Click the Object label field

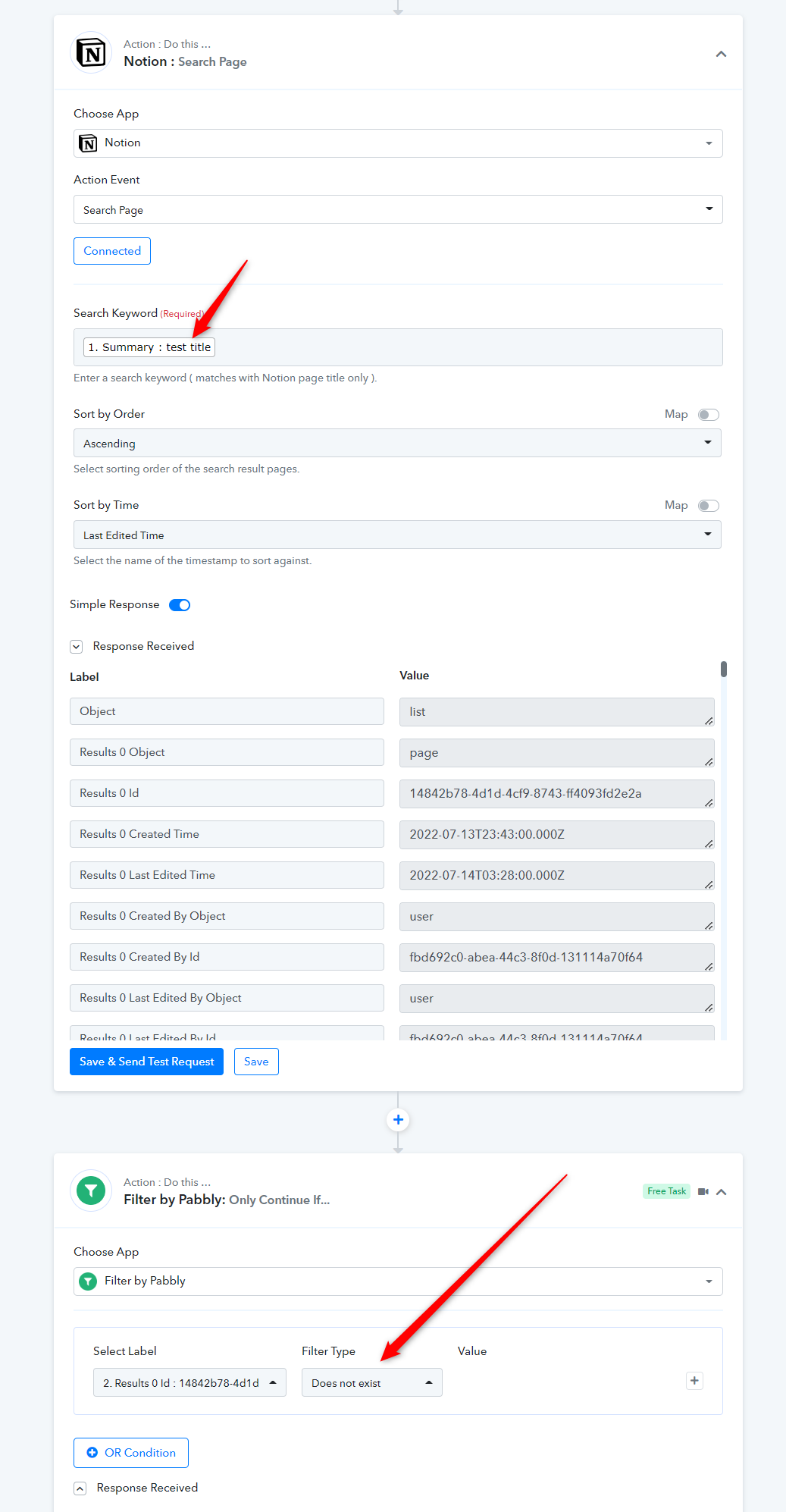[x=227, y=711]
